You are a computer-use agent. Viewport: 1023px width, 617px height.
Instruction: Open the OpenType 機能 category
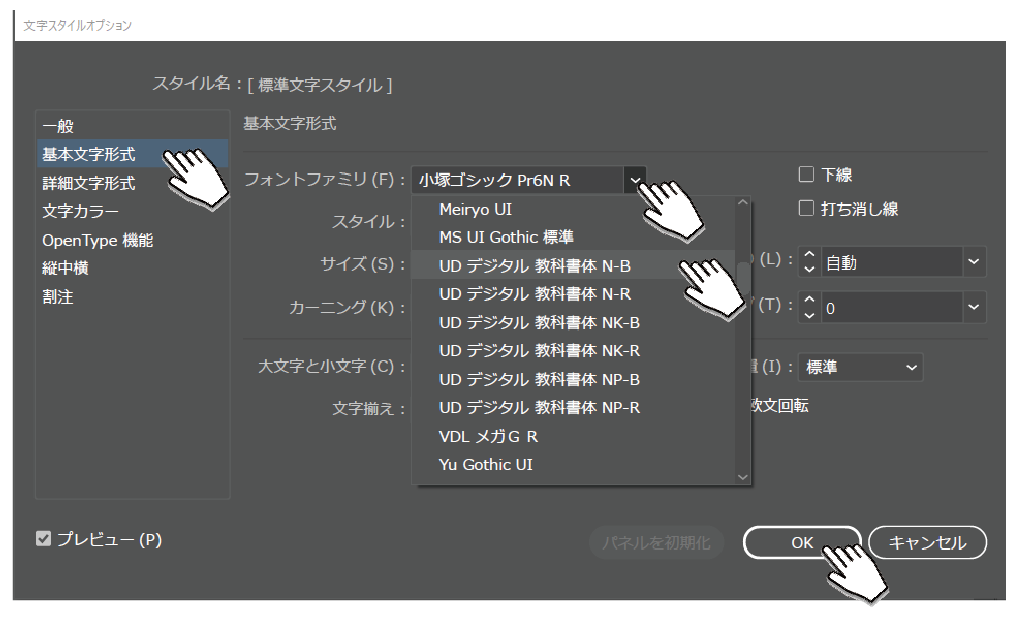[x=97, y=241]
